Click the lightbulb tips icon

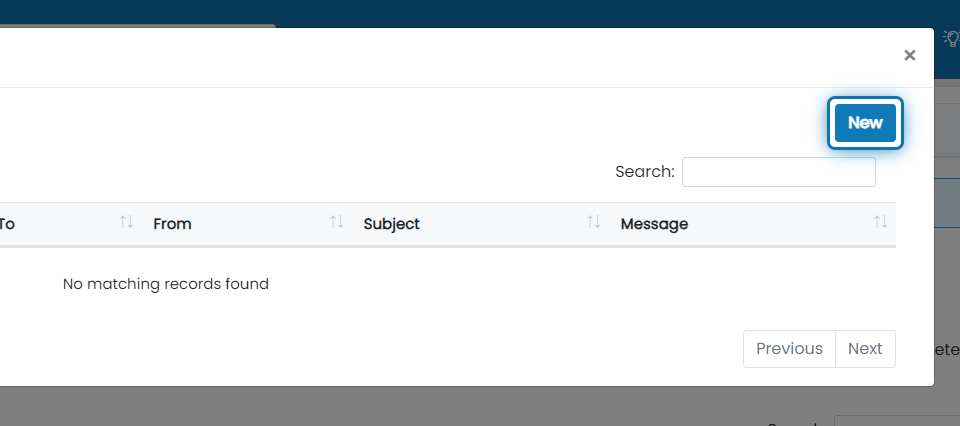pos(952,39)
